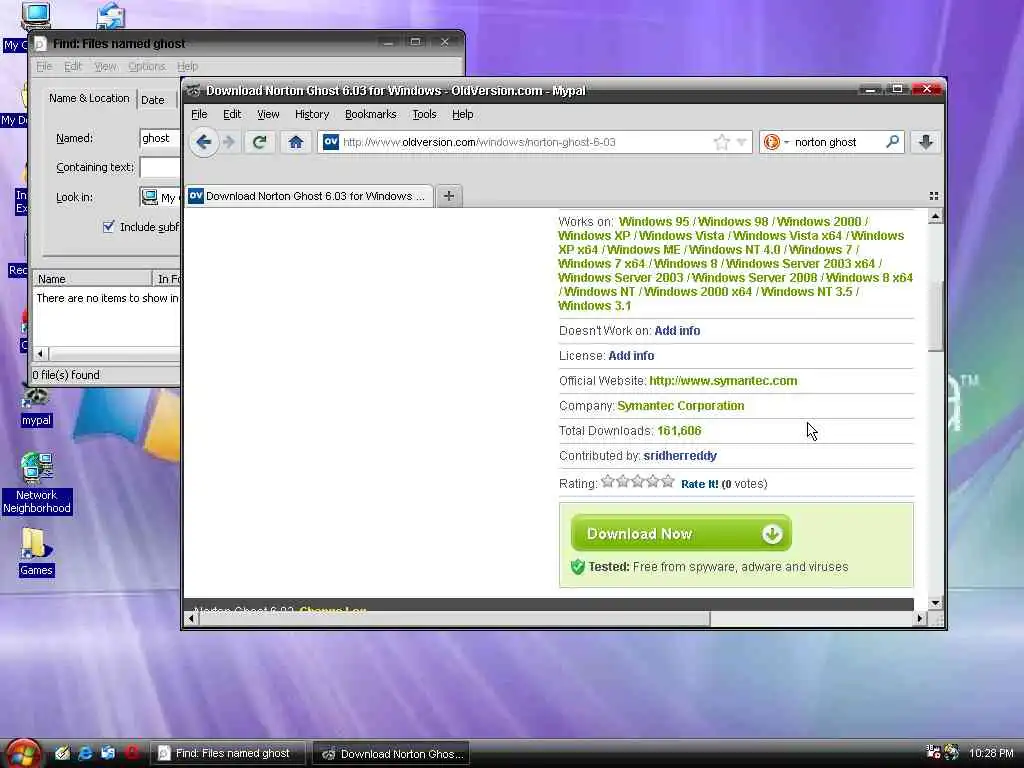This screenshot has height=768, width=1024.
Task: Click the Windows Start orb
Action: pyautogui.click(x=22, y=753)
